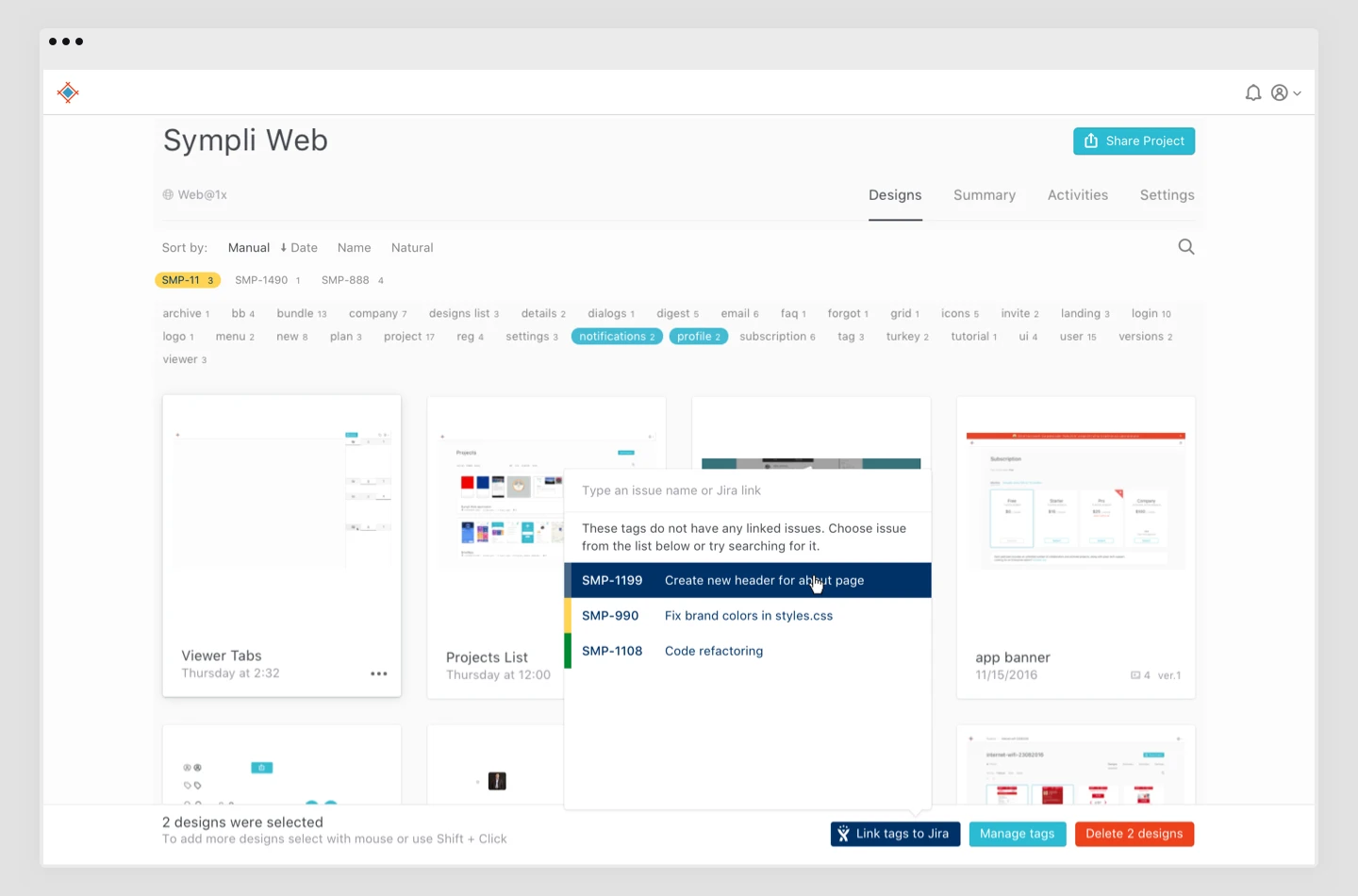Open Viewer Tabs three-dot menu

378,673
